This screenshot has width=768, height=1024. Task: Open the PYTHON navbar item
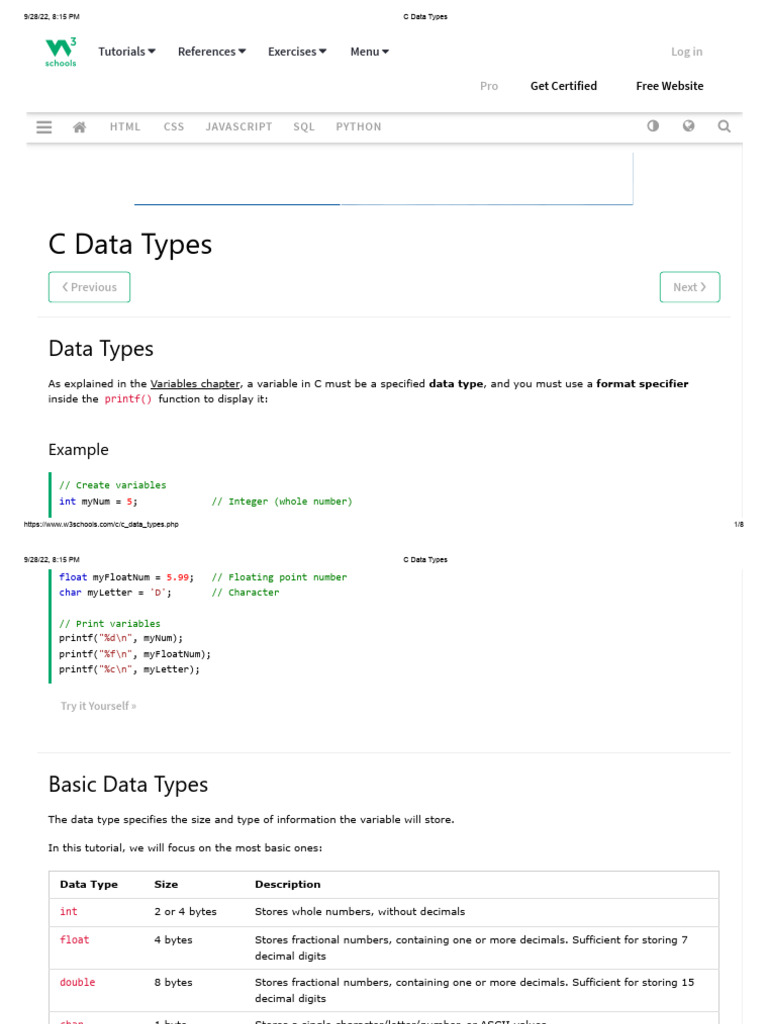pos(358,127)
